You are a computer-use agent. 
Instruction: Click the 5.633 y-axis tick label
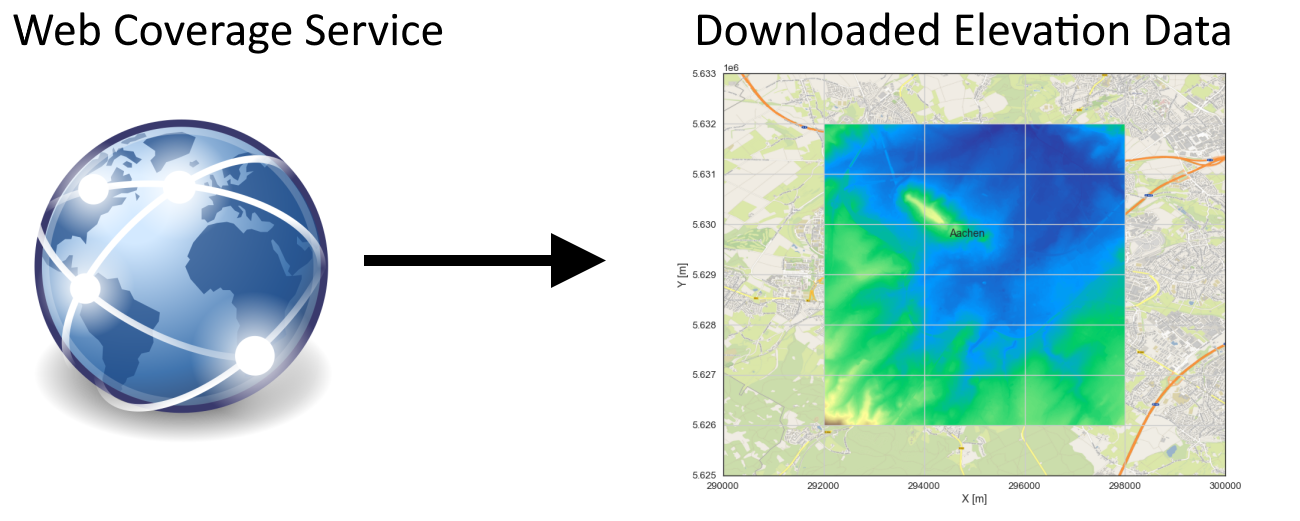704,74
